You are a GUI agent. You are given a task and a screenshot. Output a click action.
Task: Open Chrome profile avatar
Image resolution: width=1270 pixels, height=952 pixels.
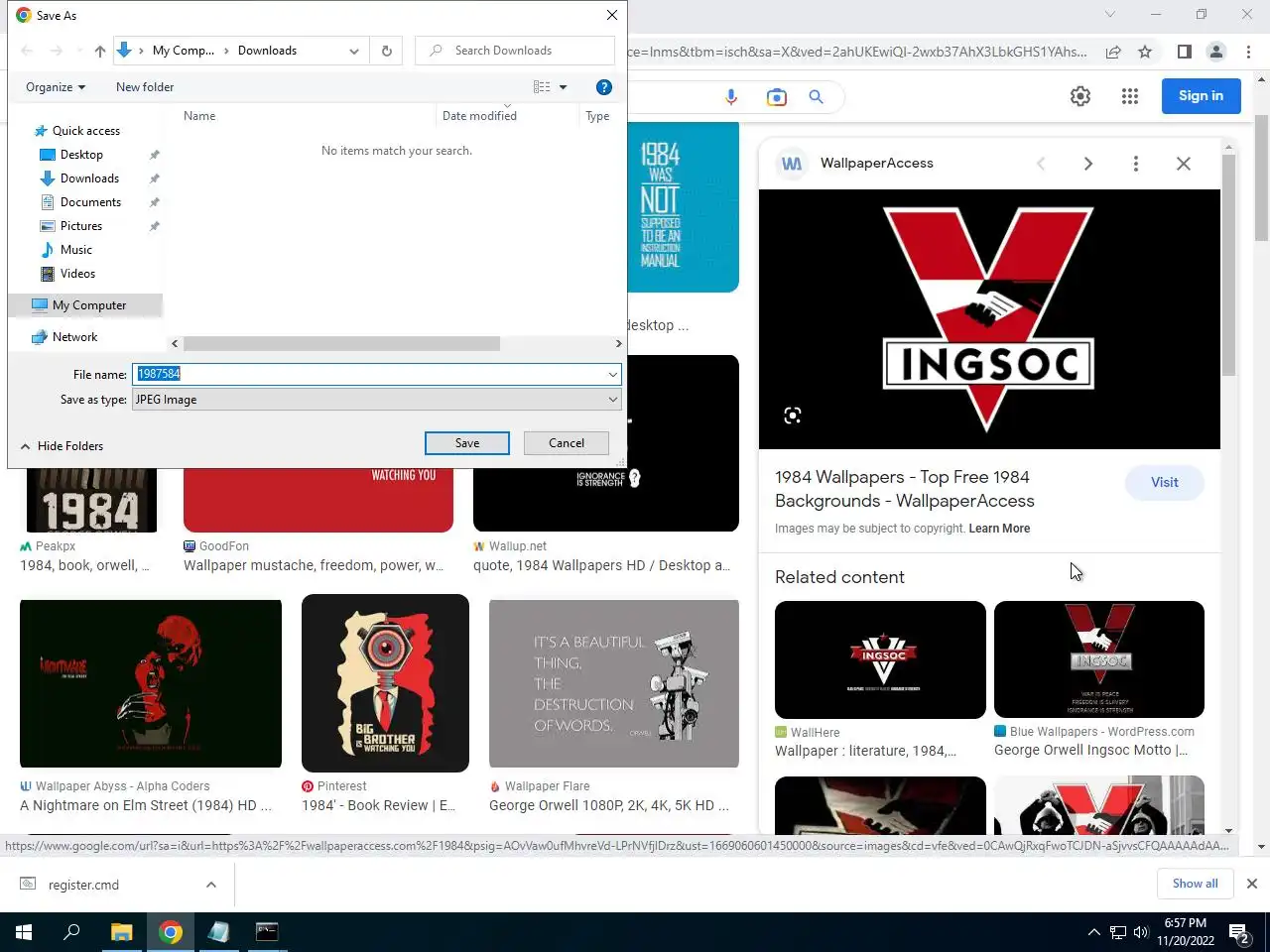click(x=1216, y=52)
